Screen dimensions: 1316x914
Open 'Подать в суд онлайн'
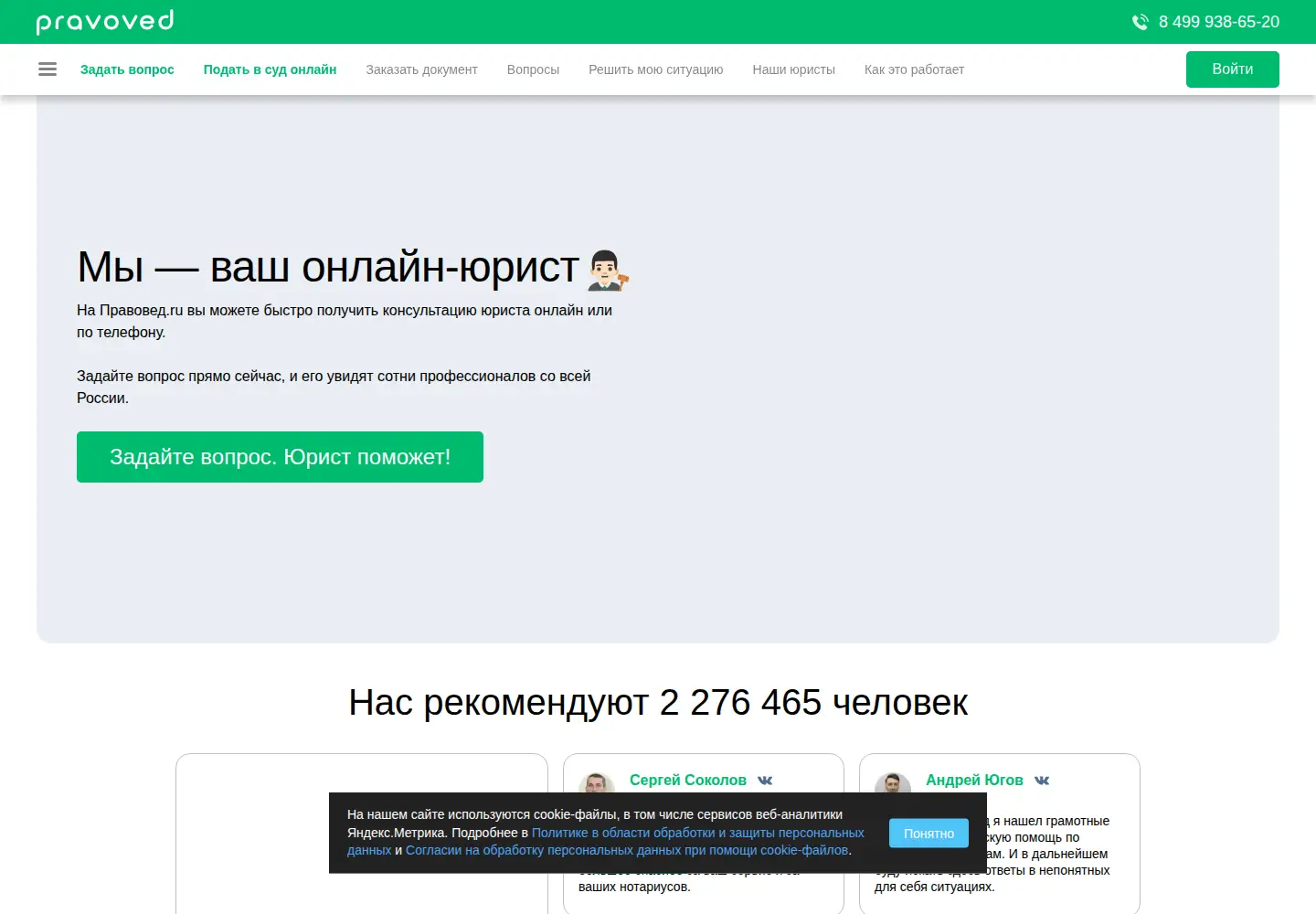tap(270, 69)
